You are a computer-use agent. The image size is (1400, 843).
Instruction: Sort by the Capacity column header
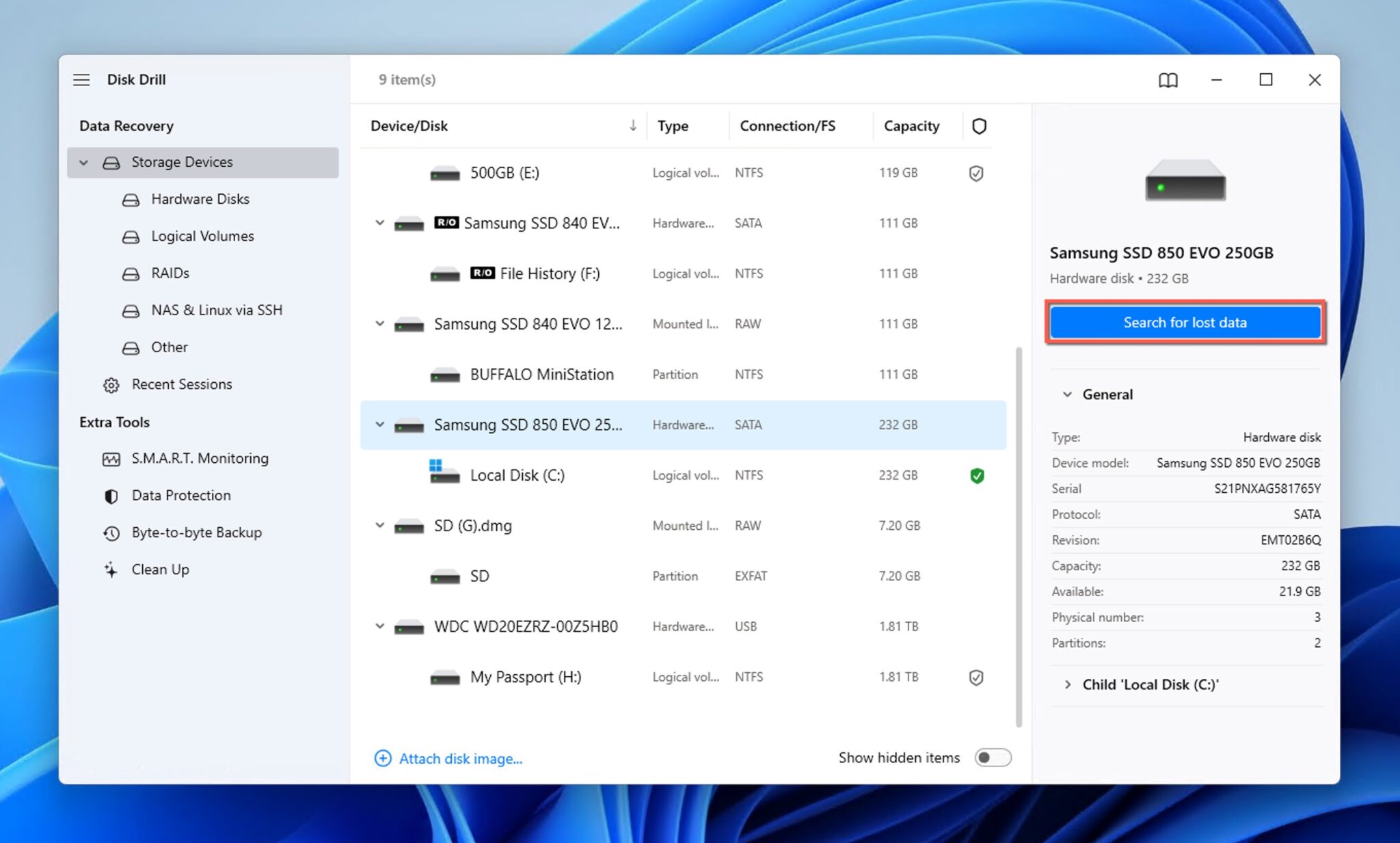911,126
